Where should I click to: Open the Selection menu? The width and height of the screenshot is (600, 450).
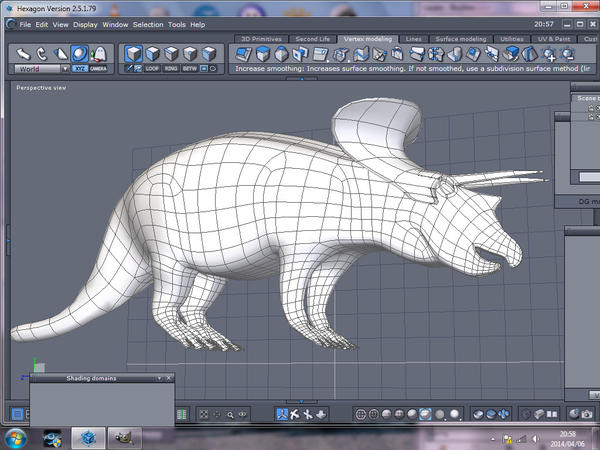[x=148, y=24]
